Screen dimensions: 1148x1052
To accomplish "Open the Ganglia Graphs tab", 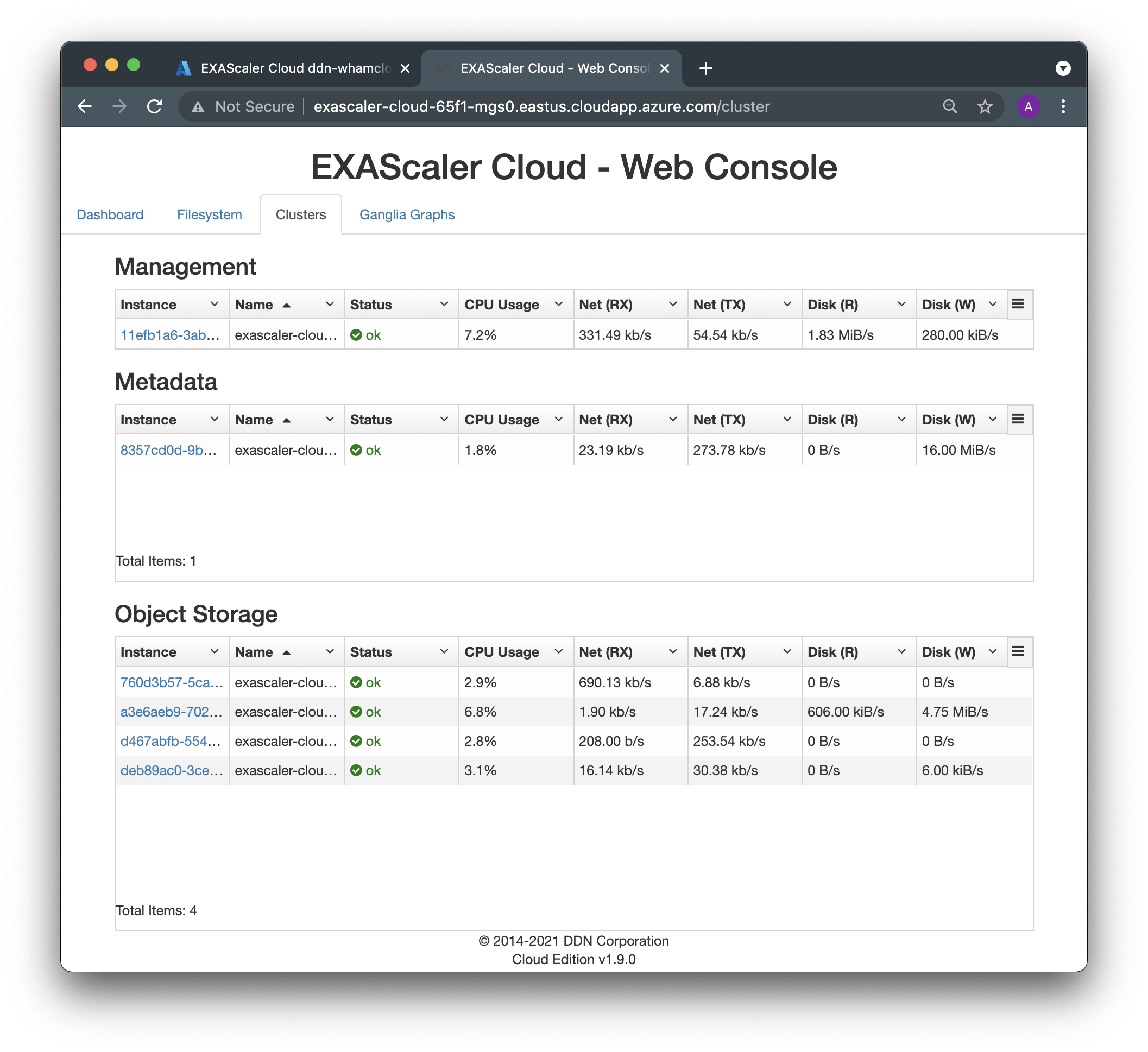I will [407, 214].
